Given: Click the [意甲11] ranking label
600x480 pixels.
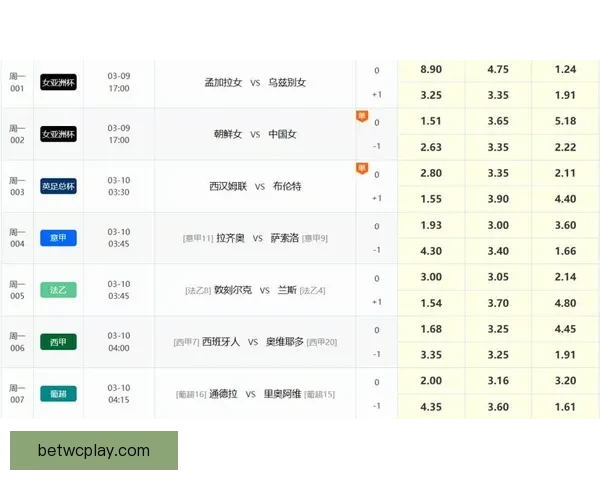Looking at the screenshot, I should [x=198, y=238].
